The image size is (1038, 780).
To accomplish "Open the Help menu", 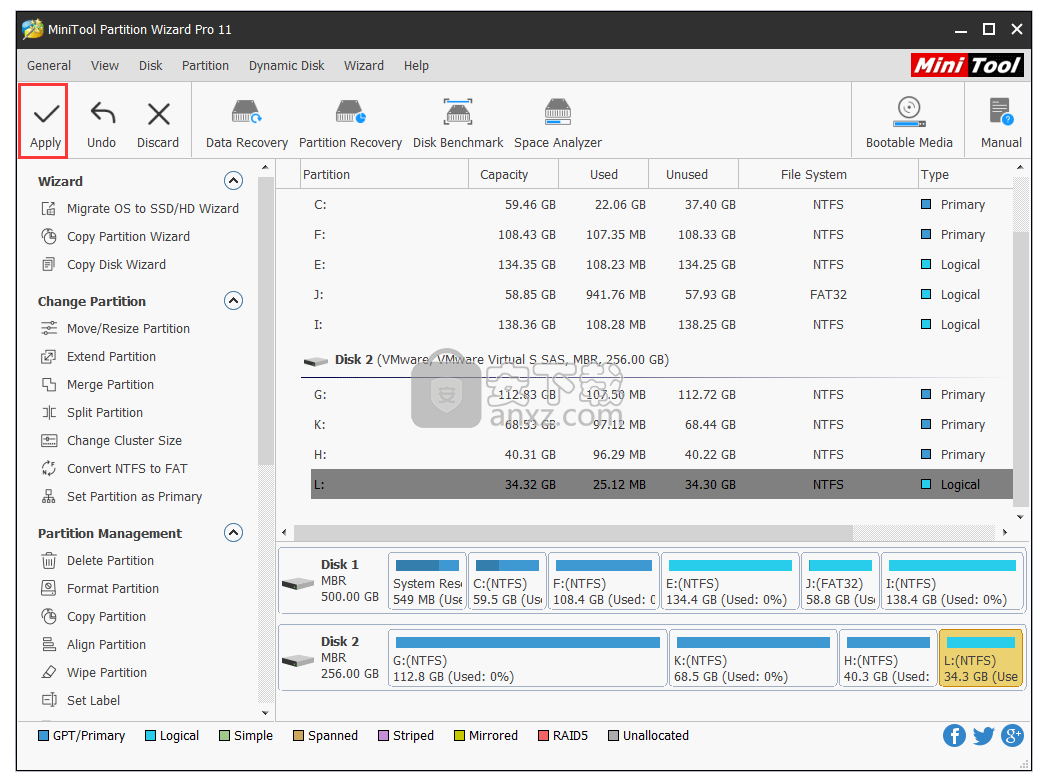I will (x=416, y=66).
